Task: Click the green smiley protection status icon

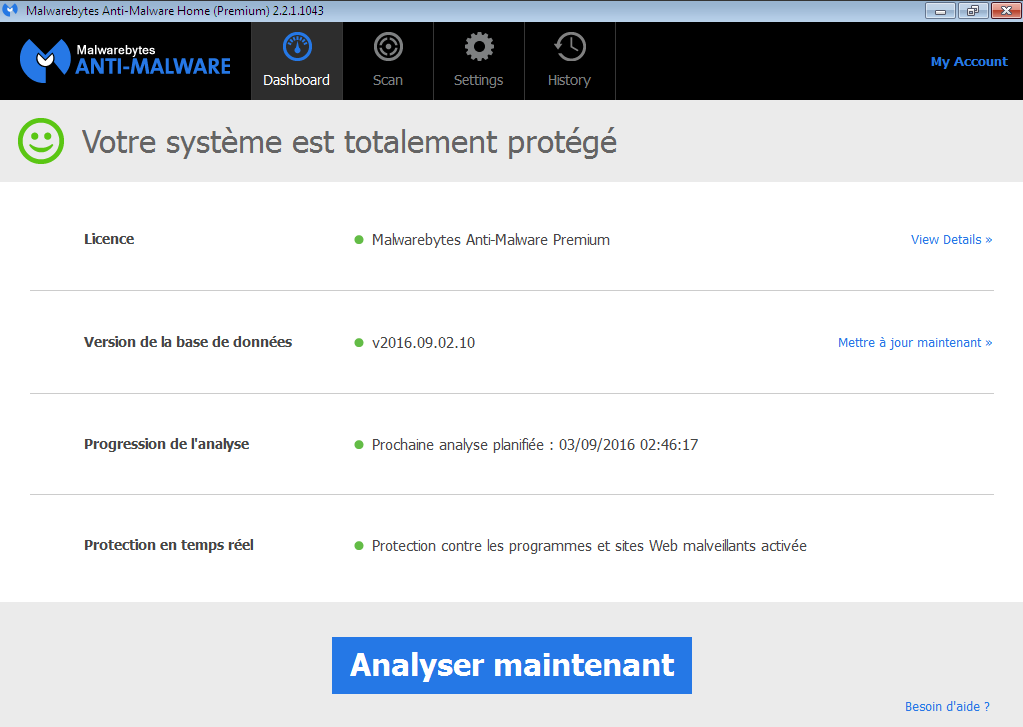Action: pos(41,141)
